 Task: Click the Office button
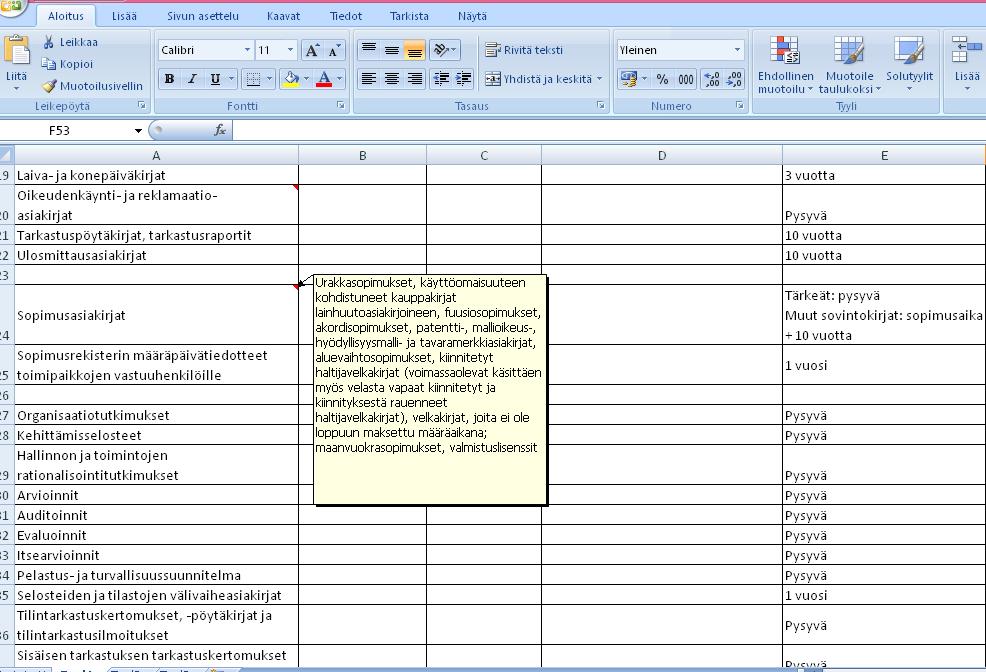13,6
